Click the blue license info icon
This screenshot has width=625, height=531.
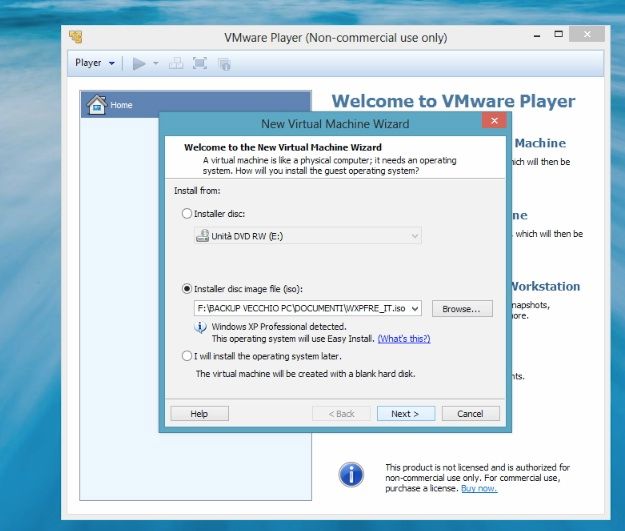351,474
